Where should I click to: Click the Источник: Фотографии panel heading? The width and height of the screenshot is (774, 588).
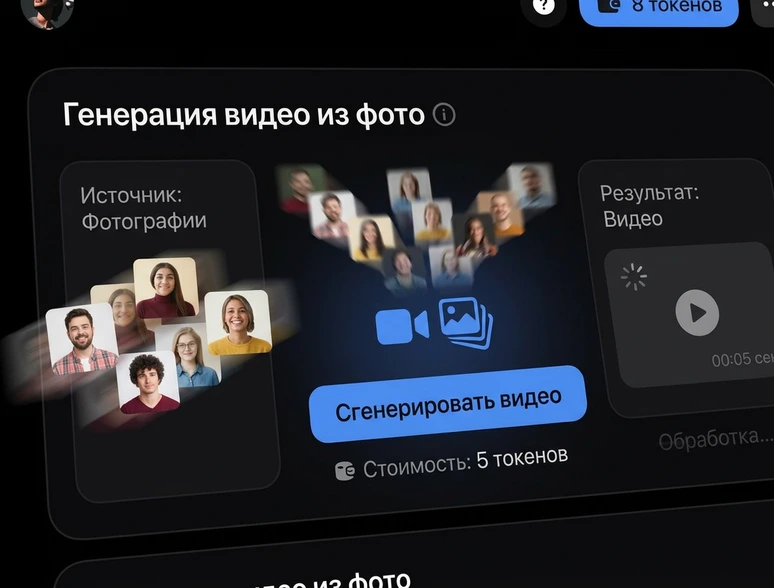[x=143, y=208]
